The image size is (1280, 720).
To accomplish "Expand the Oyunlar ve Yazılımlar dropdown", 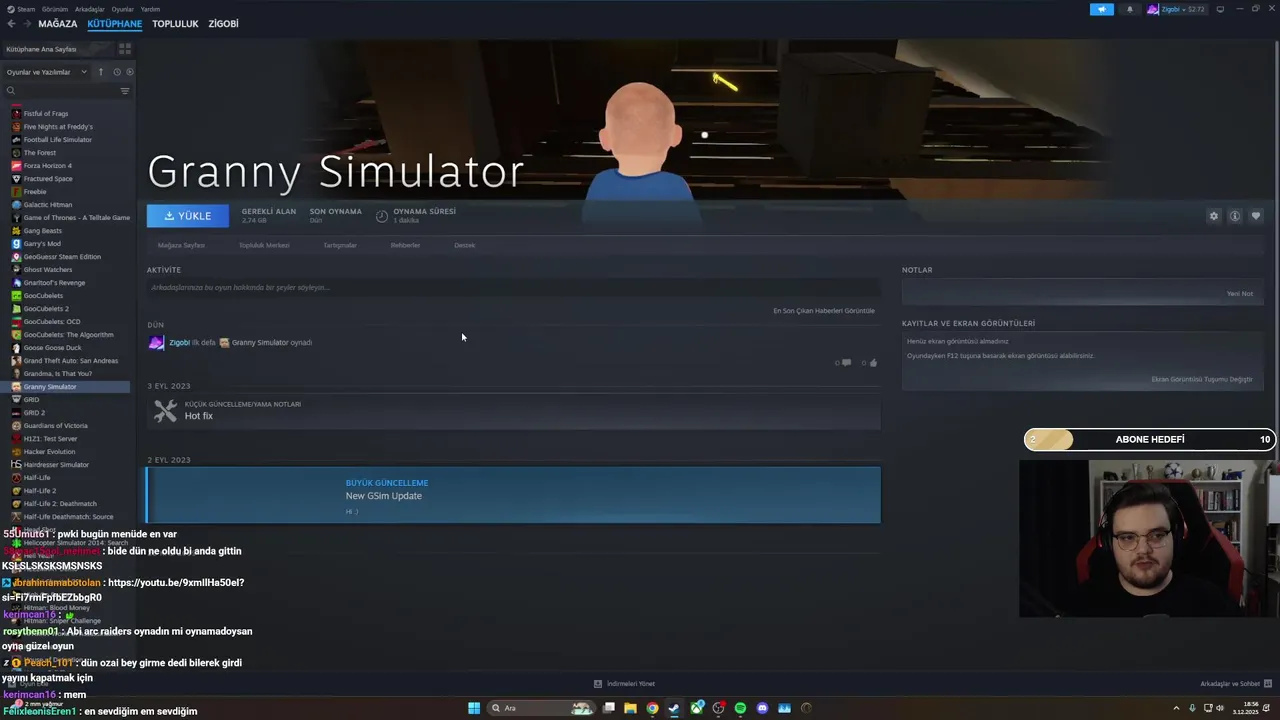I will 46,72.
